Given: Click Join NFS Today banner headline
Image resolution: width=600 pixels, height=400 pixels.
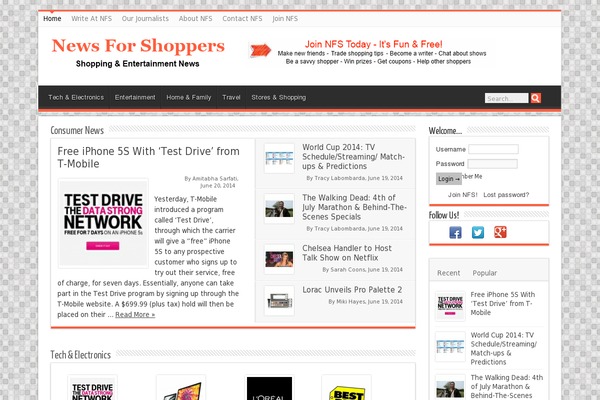Looking at the screenshot, I should pyautogui.click(x=373, y=44).
